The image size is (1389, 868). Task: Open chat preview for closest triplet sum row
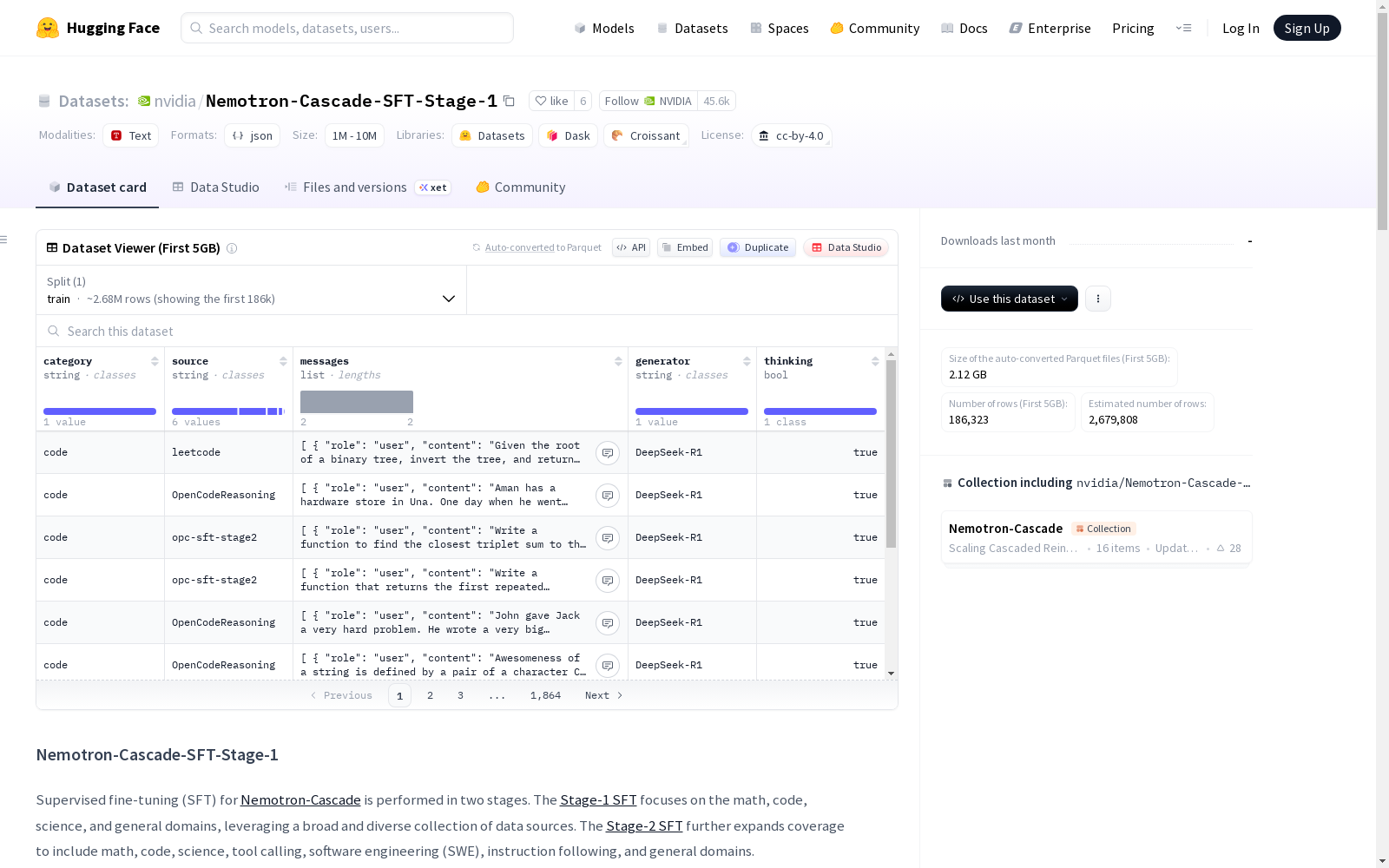coord(608,537)
